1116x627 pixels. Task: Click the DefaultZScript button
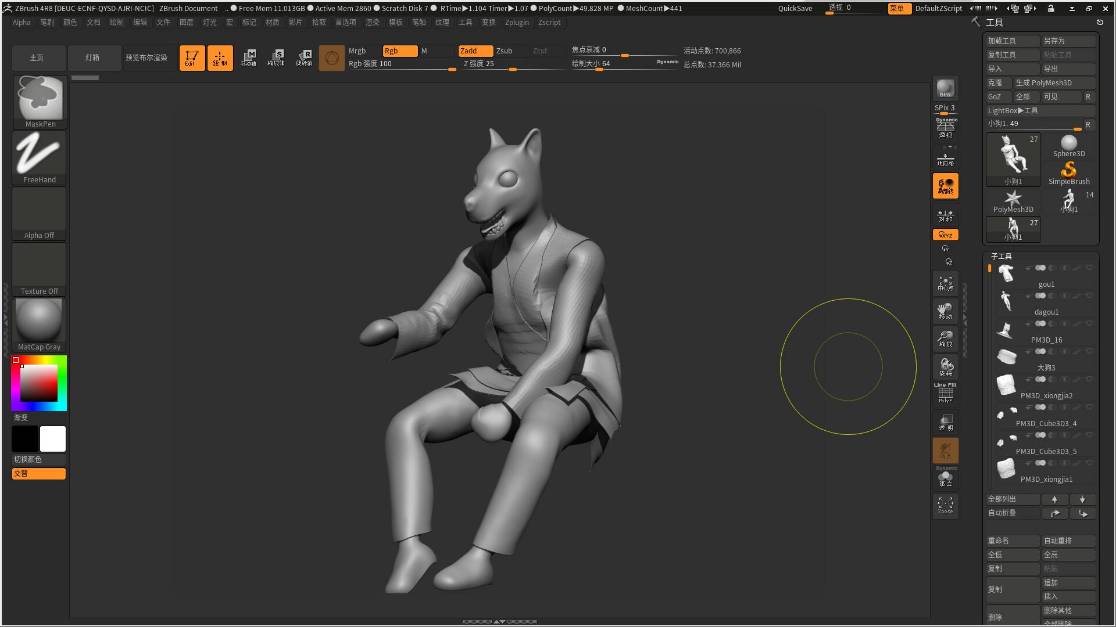[x=938, y=9]
